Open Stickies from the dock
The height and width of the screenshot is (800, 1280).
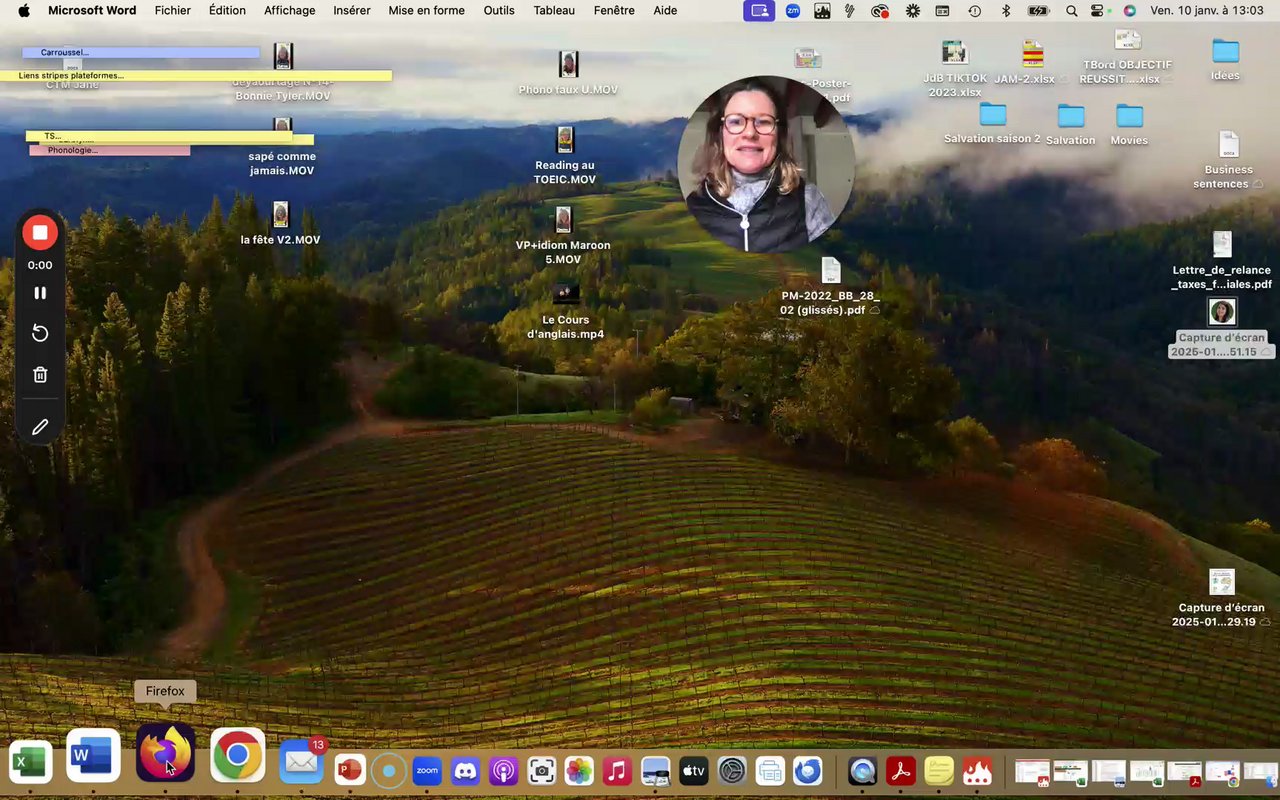(x=939, y=770)
